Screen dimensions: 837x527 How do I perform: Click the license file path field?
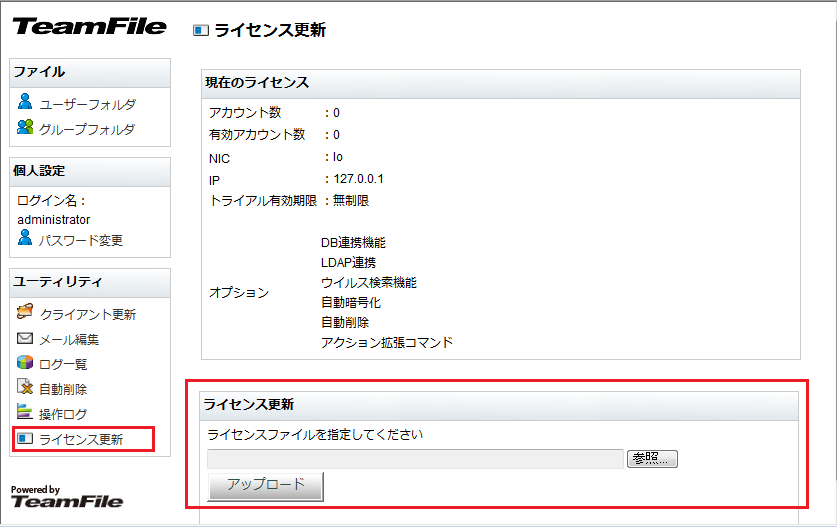click(415, 459)
